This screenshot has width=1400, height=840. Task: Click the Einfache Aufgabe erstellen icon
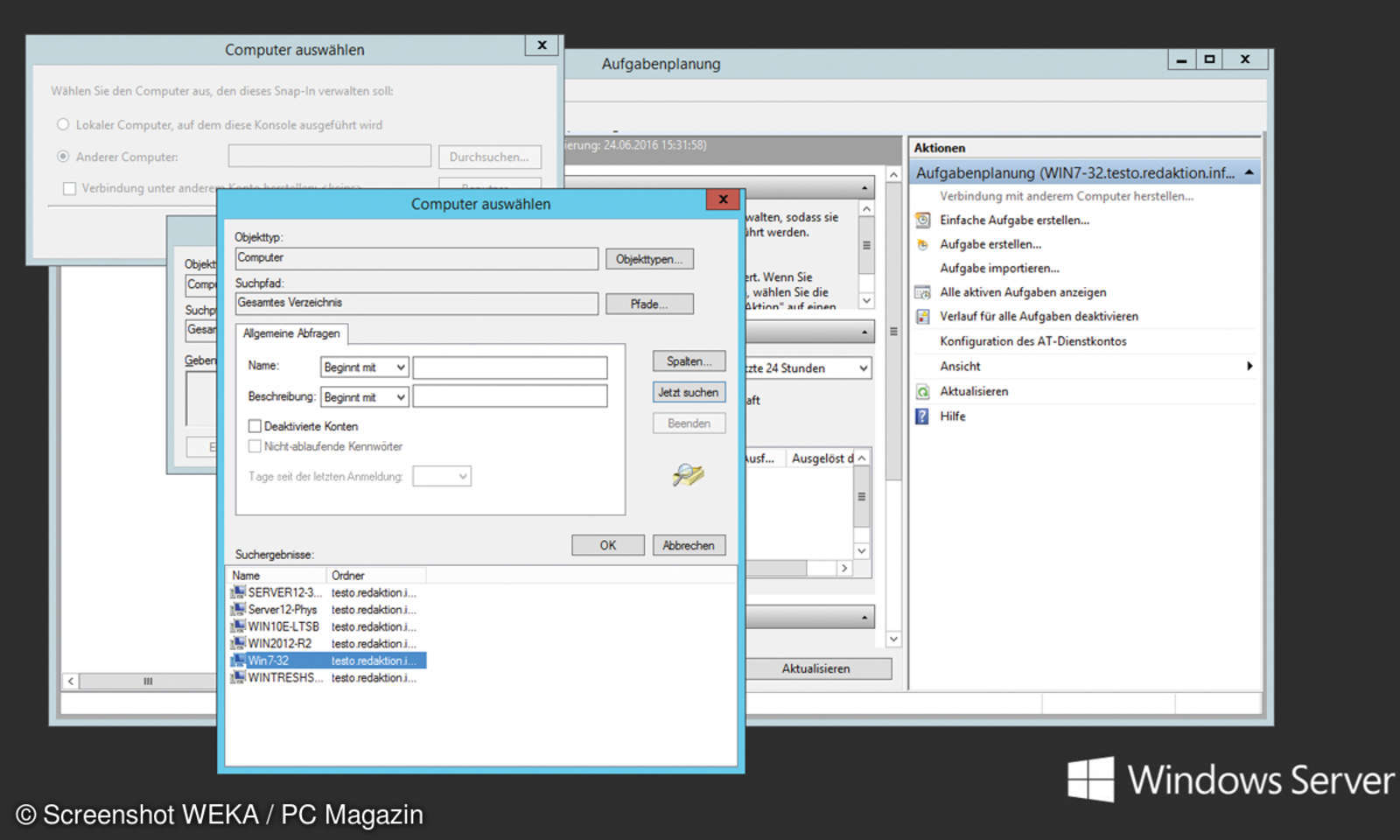point(921,220)
